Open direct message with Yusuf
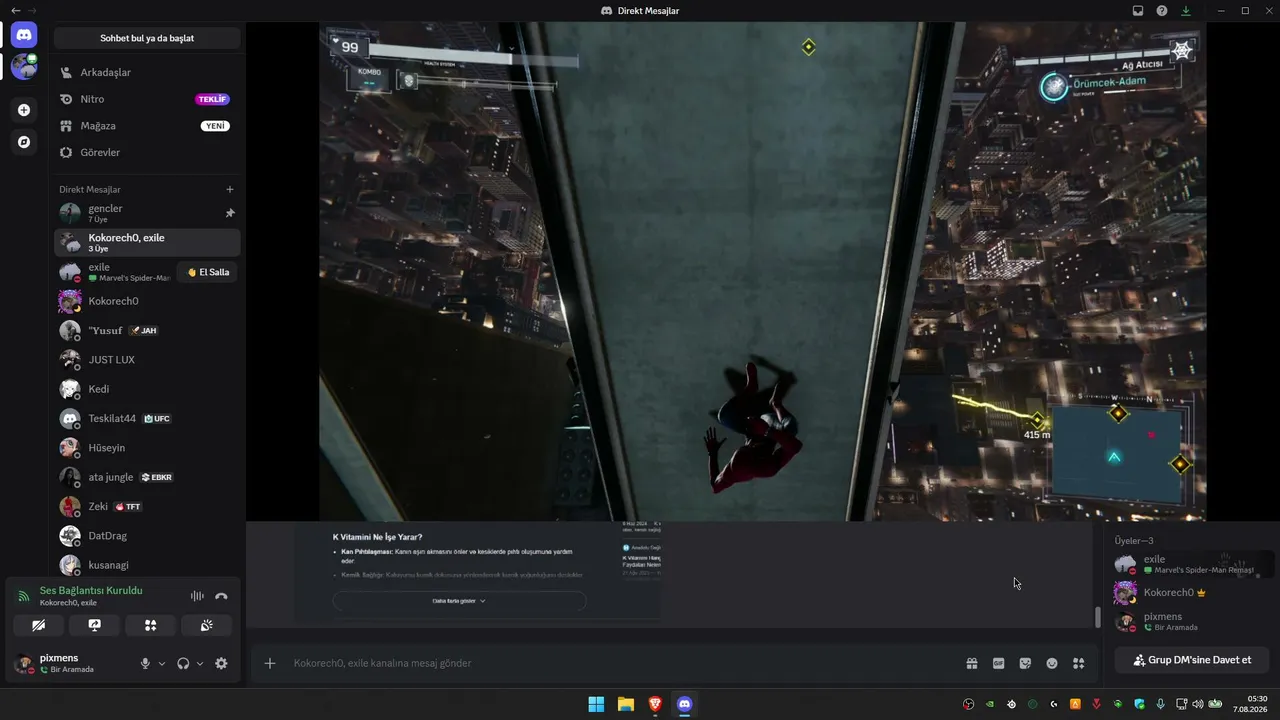This screenshot has width=1280, height=720. pyautogui.click(x=147, y=330)
